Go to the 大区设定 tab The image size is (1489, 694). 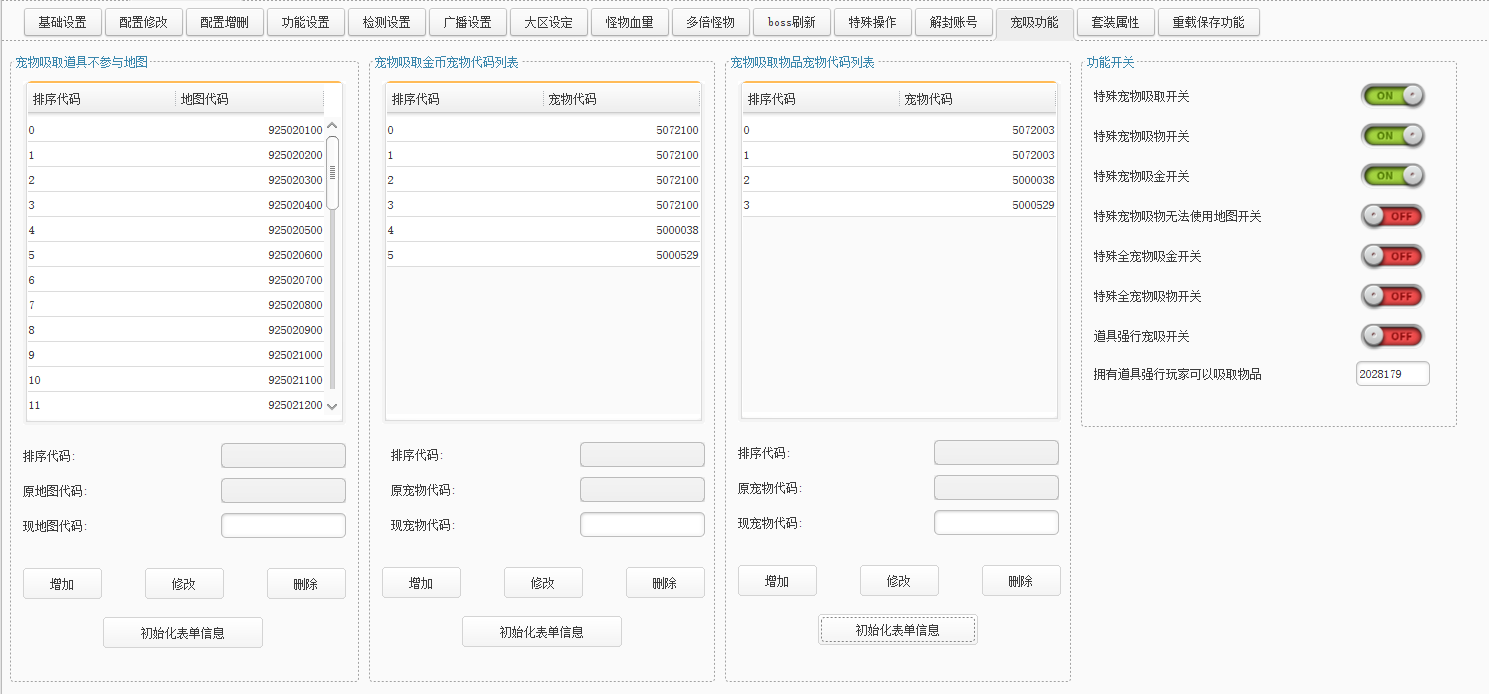[x=548, y=22]
